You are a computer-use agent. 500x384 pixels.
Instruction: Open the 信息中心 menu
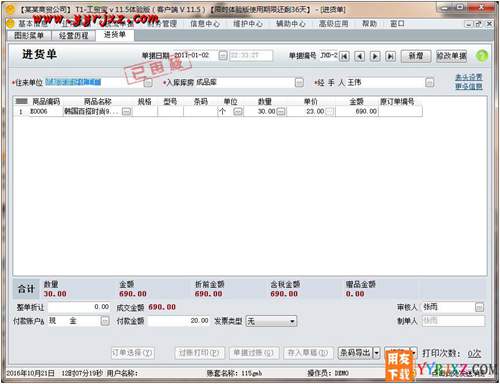[x=205, y=24]
